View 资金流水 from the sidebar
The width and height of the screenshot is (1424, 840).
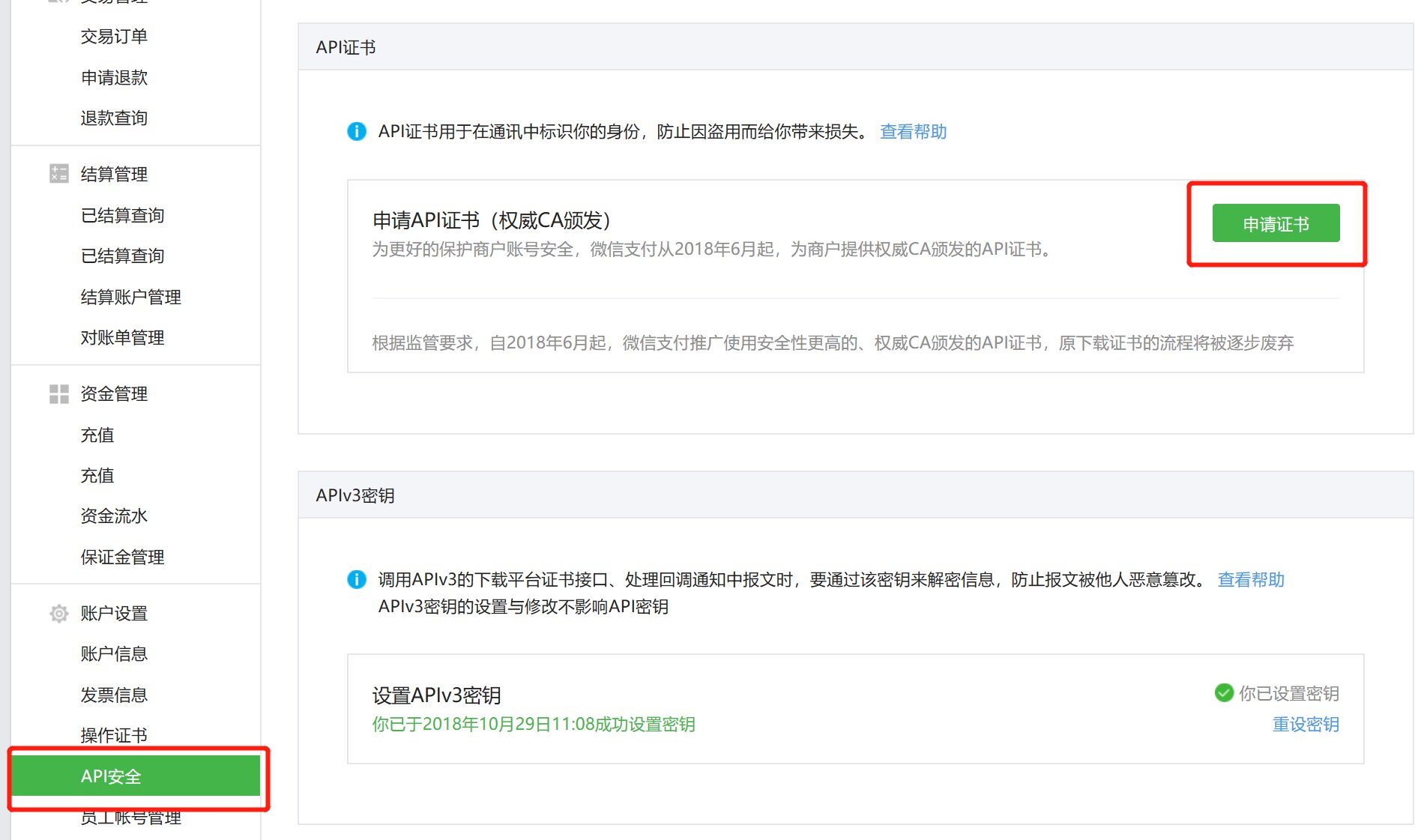coord(114,516)
